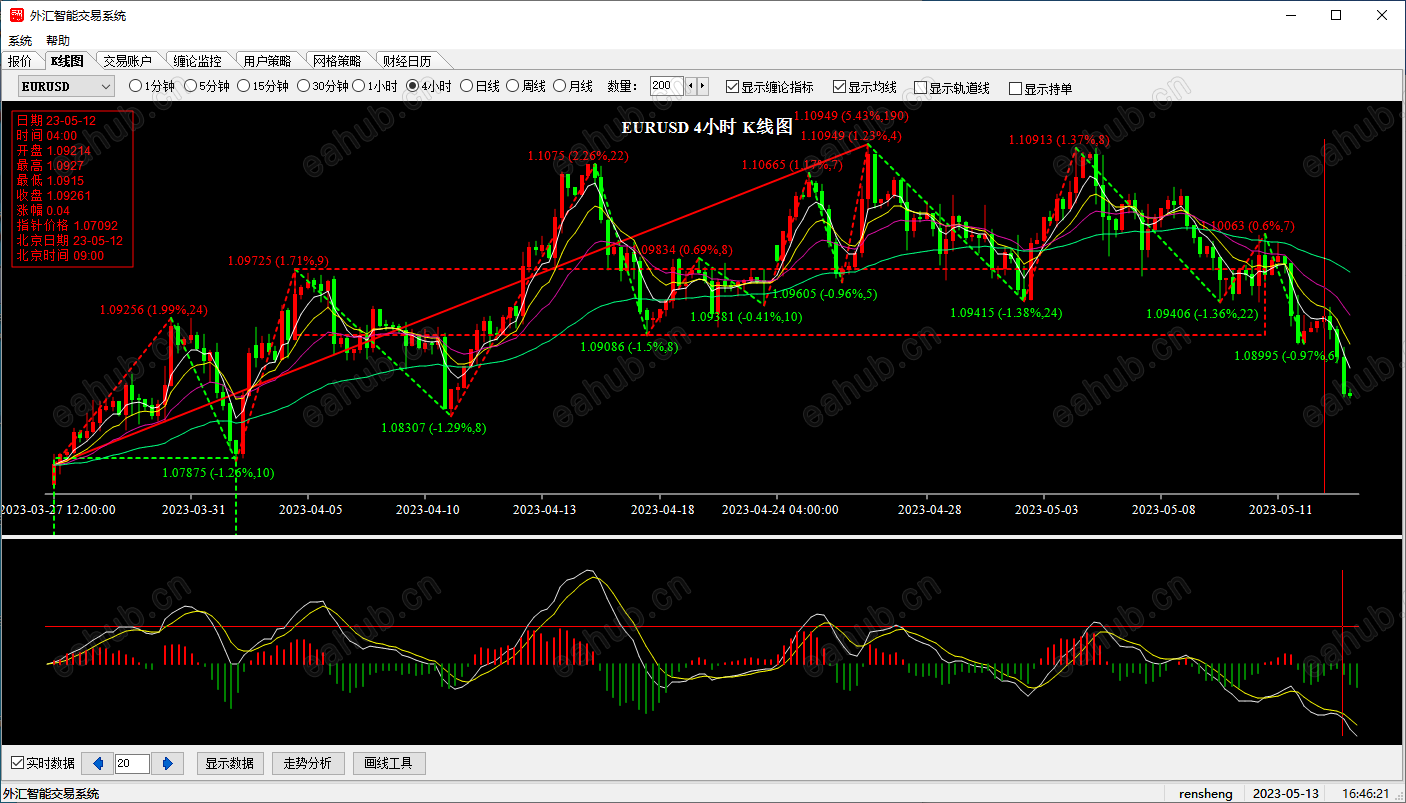Click the 1.10949 (5.43%,190) peak label
Image resolution: width=1406 pixels, height=803 pixels.
(x=851, y=116)
